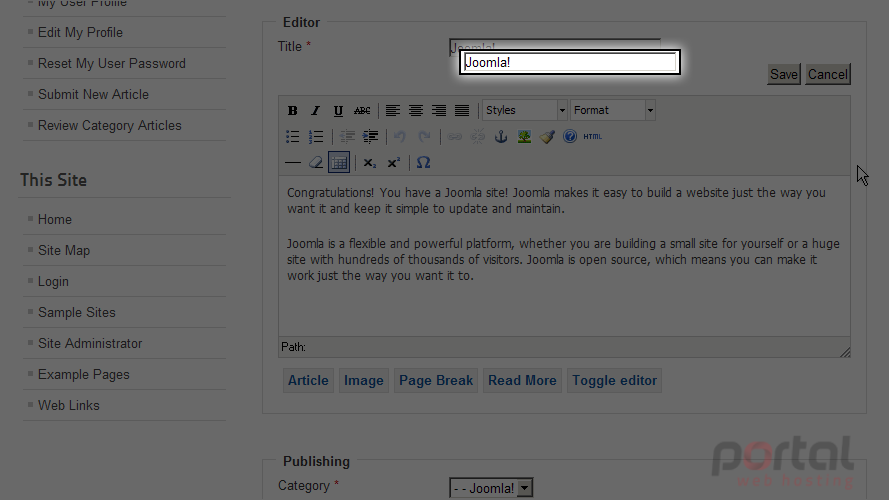Align text right
The height and width of the screenshot is (500, 889).
tap(439, 111)
